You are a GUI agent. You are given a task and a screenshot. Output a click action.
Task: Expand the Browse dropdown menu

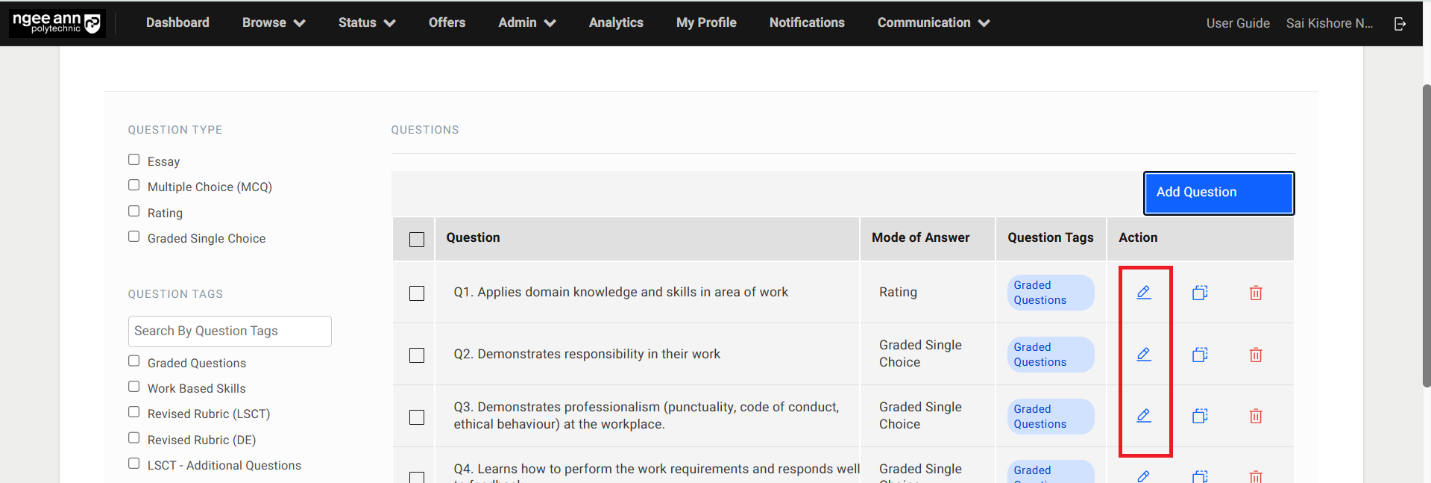(273, 23)
